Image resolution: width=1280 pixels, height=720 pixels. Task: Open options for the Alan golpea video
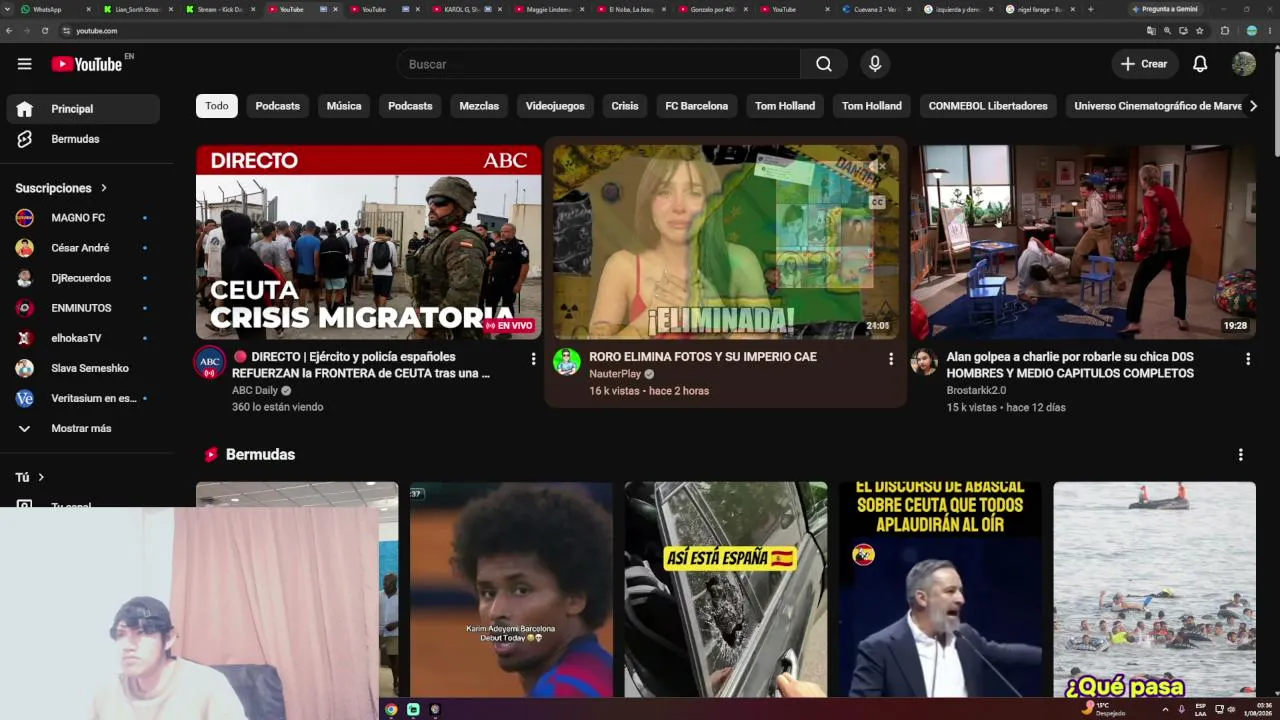tap(1248, 359)
